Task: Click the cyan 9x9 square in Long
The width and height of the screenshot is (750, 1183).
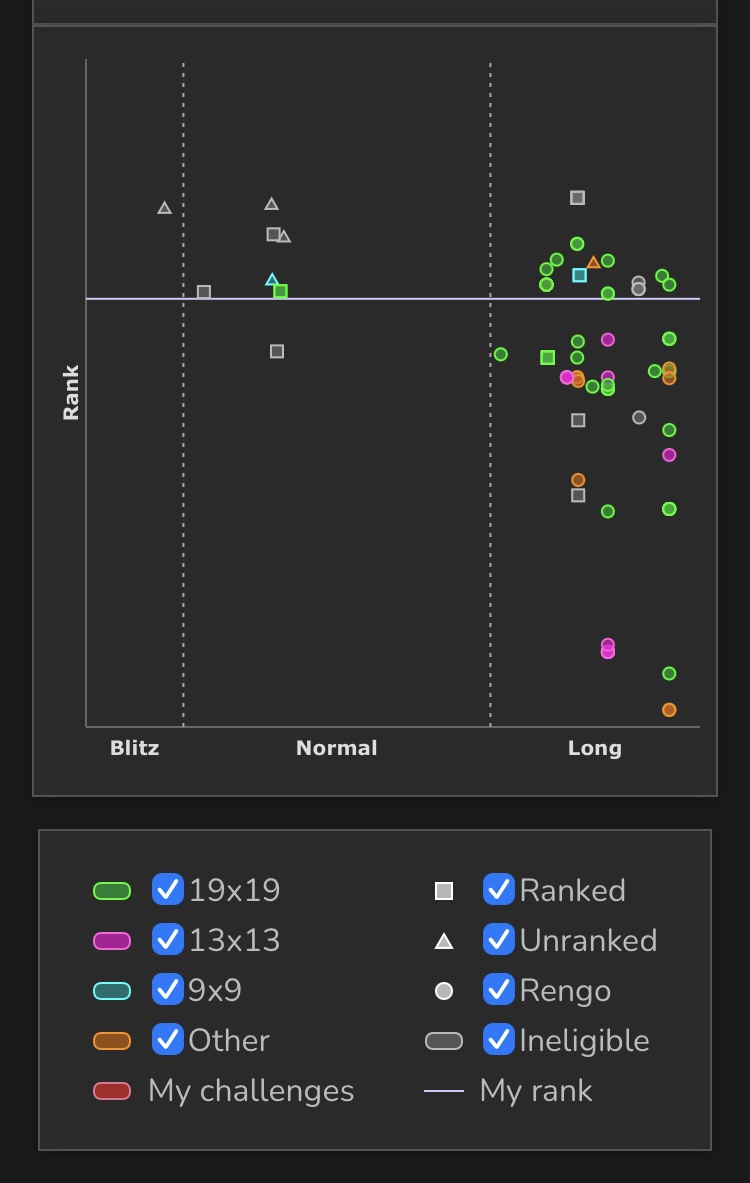Action: click(x=579, y=275)
